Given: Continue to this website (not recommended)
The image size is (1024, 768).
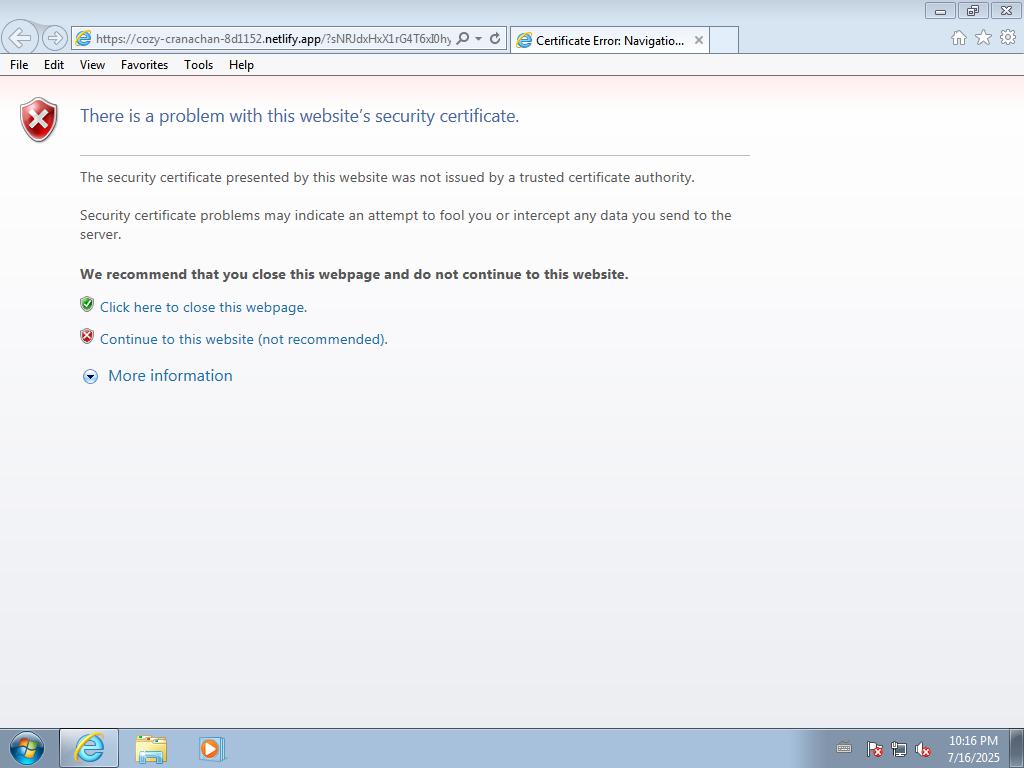Looking at the screenshot, I should pos(244,339).
